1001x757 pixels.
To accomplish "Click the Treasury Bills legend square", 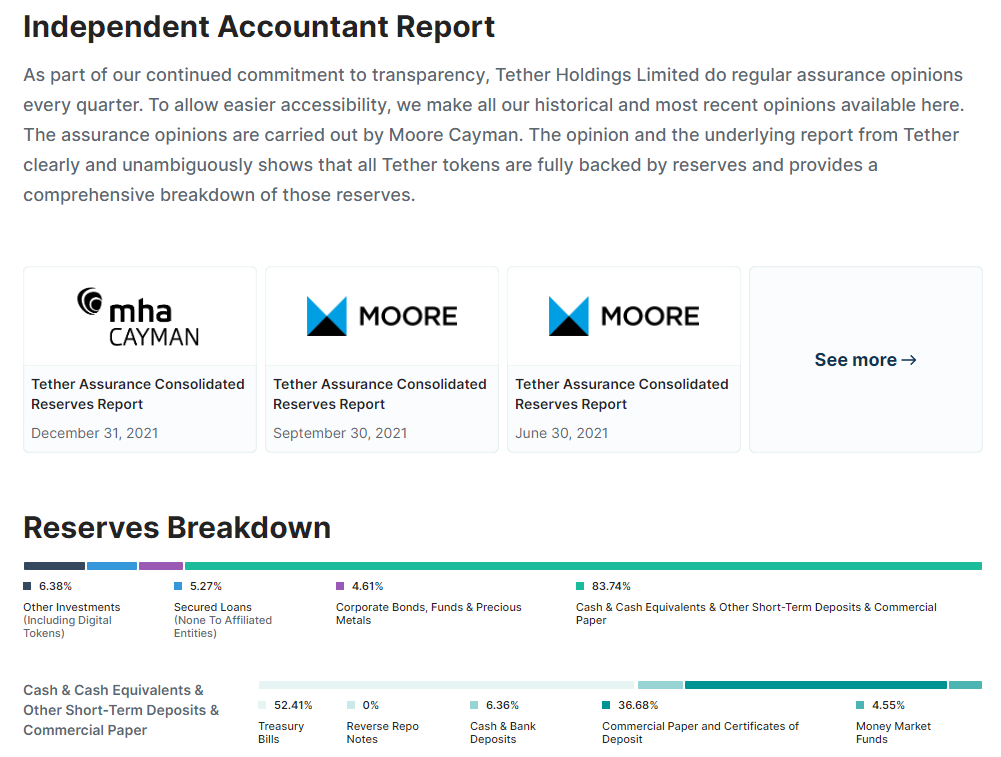I will pyautogui.click(x=262, y=705).
